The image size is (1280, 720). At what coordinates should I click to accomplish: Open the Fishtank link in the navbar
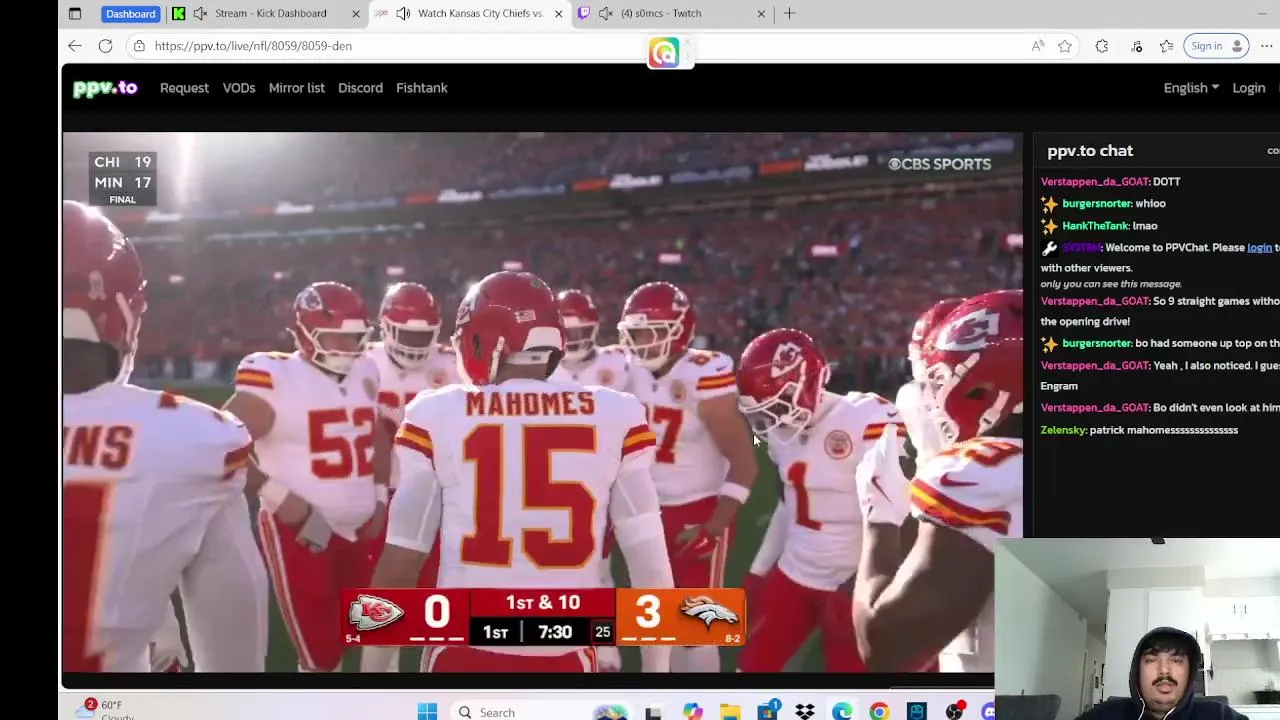[422, 88]
